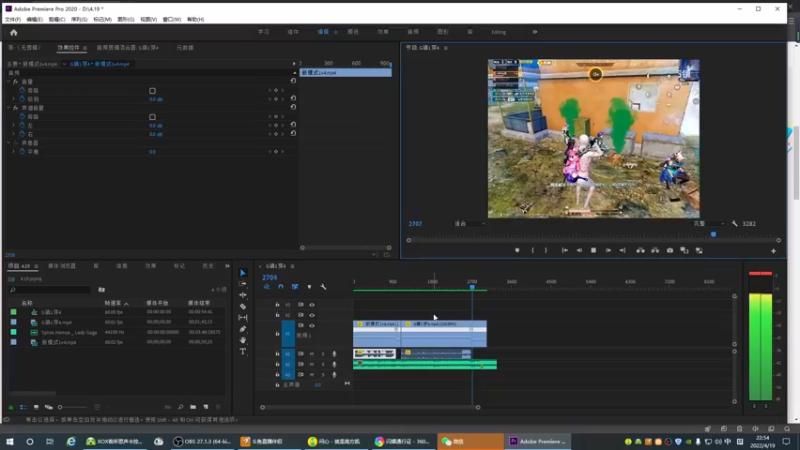Viewport: 800px width, 450px height.
Task: Toggle lock on track V3
Action: point(277,305)
